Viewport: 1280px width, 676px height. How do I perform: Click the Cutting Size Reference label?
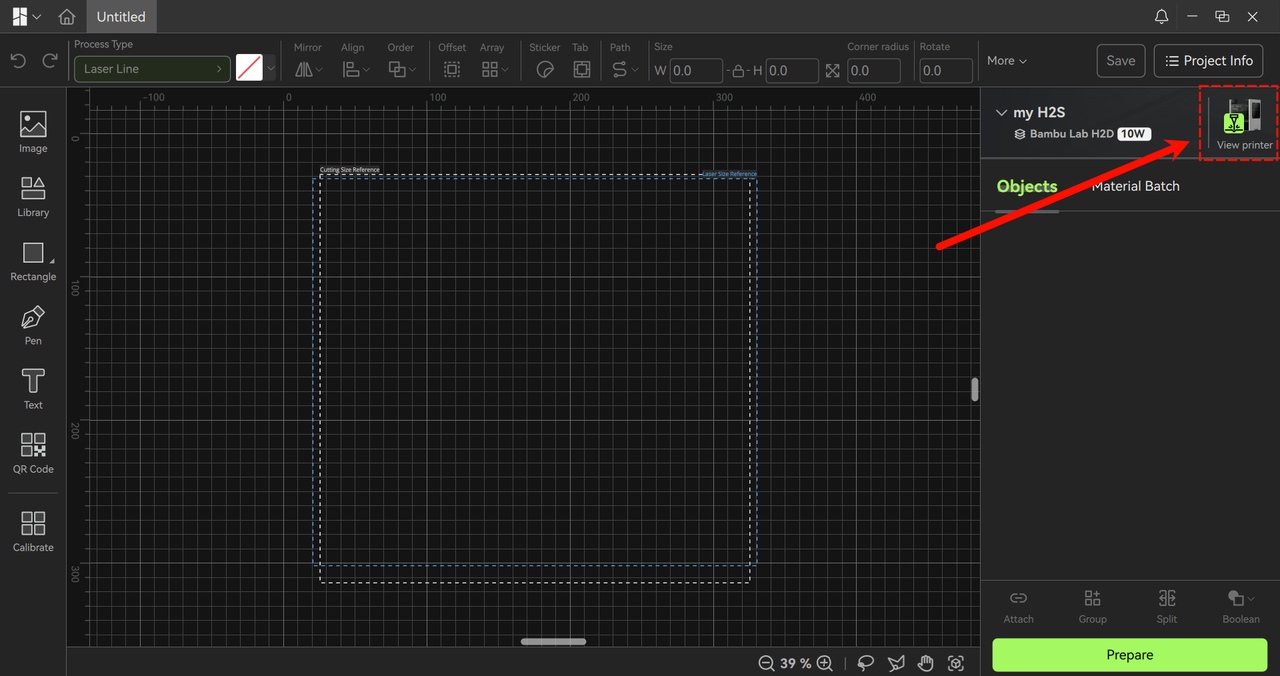pyautogui.click(x=350, y=170)
